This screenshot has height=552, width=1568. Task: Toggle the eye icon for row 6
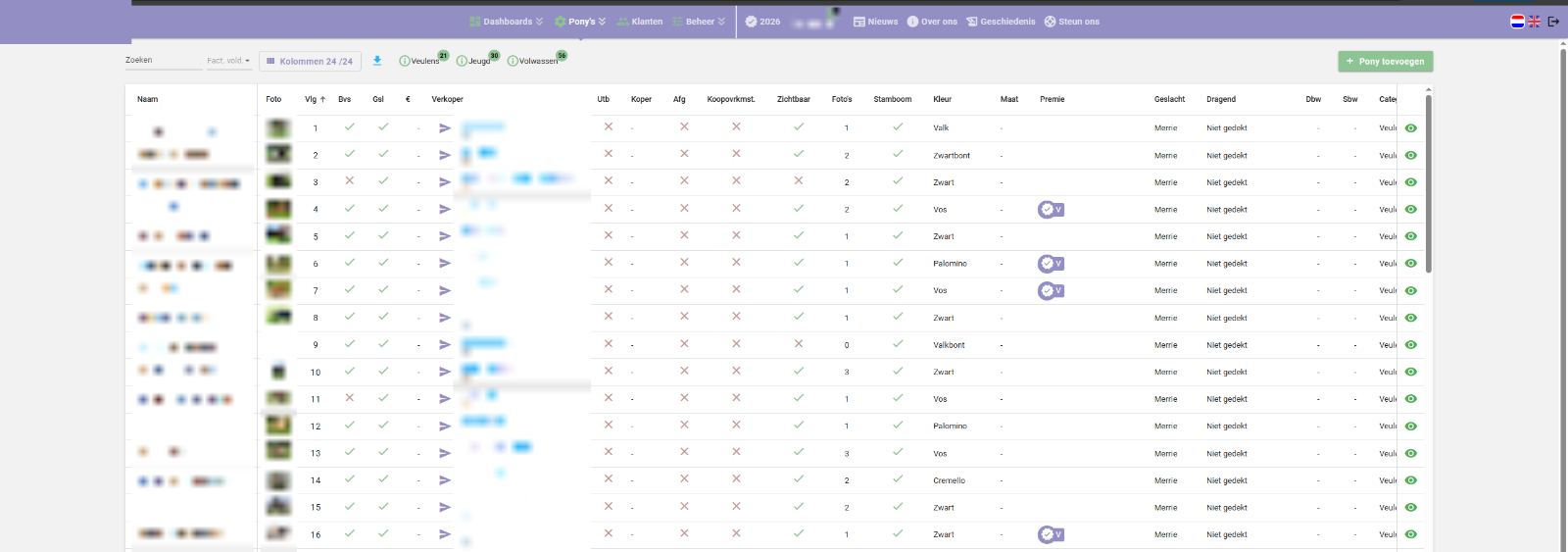pos(1411,264)
